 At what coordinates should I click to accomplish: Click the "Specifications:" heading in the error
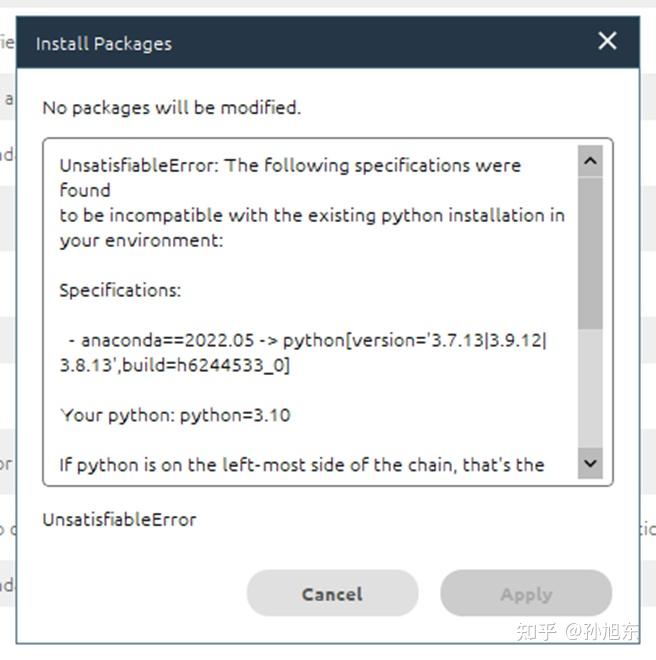[x=120, y=290]
